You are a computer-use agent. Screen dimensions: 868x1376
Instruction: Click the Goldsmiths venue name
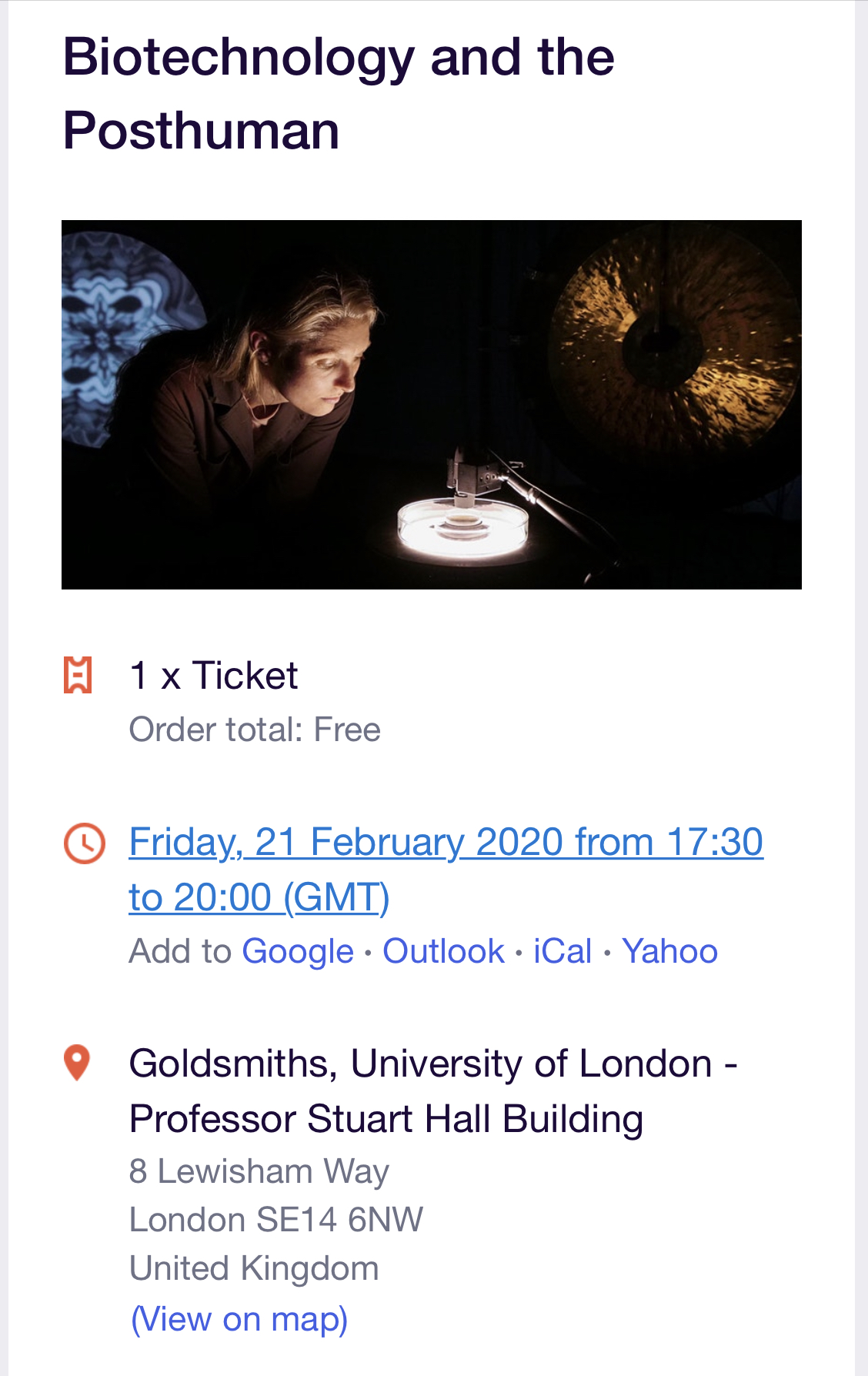433,1090
